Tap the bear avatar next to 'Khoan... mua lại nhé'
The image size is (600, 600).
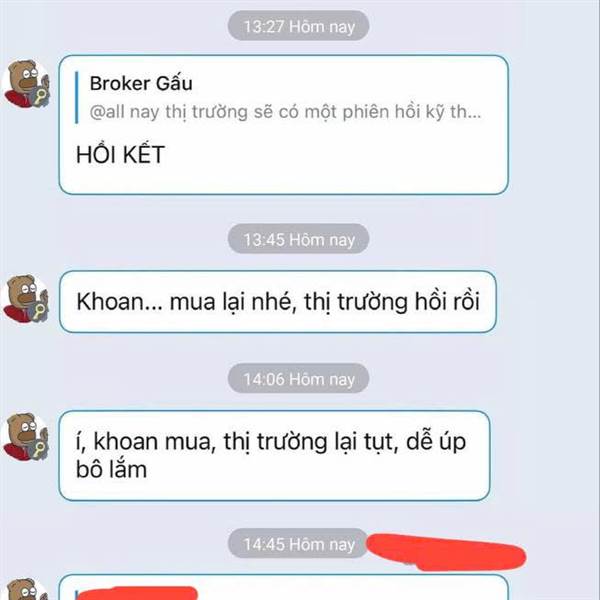click(26, 298)
